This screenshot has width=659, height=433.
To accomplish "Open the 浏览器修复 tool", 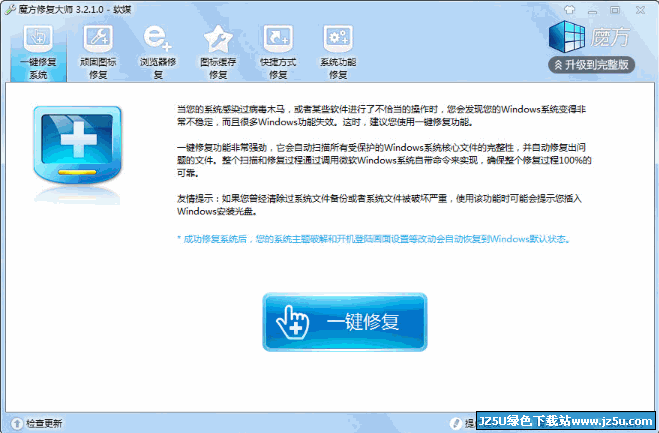I will [158, 53].
